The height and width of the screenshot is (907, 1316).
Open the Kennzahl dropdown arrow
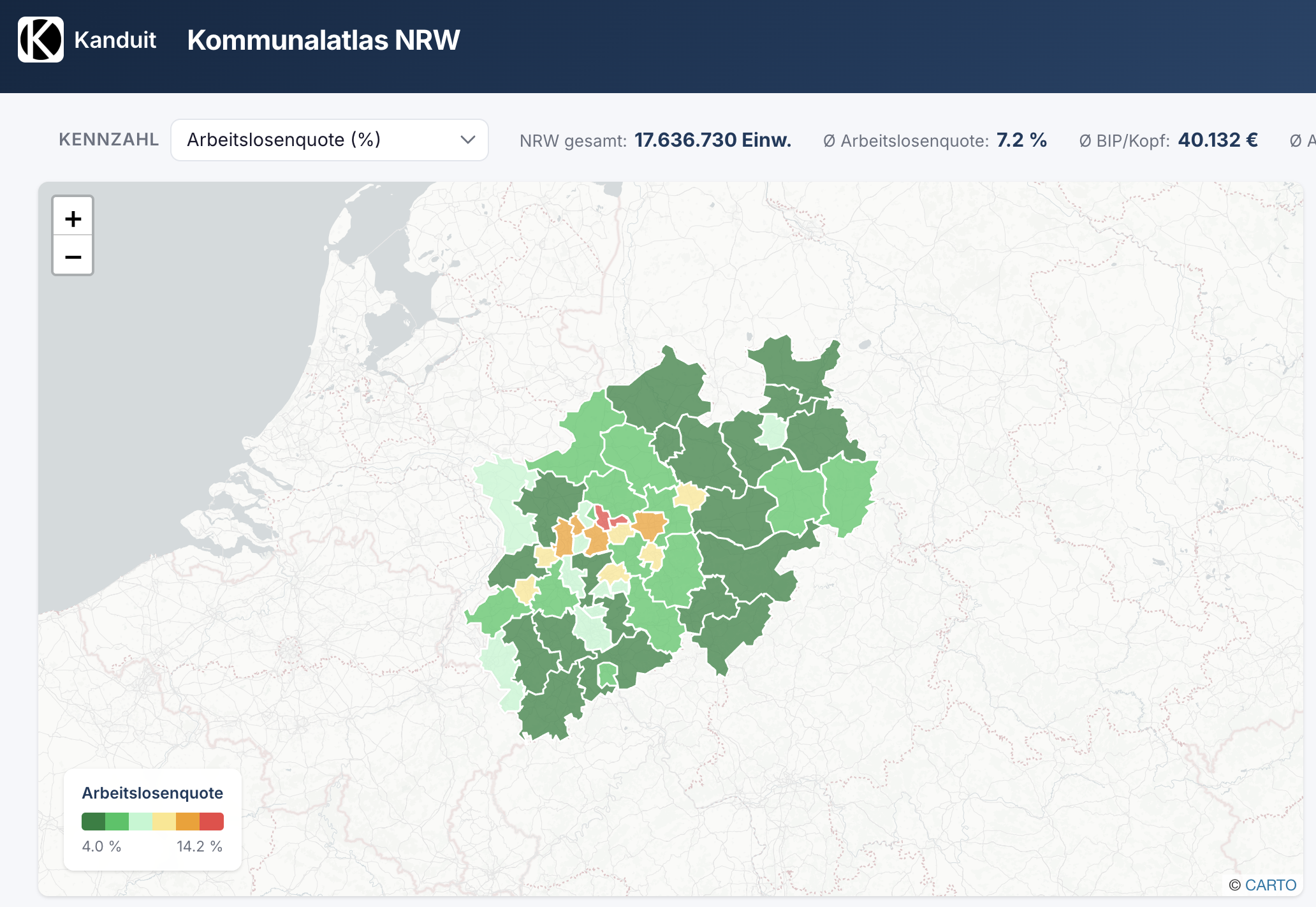pyautogui.click(x=468, y=140)
